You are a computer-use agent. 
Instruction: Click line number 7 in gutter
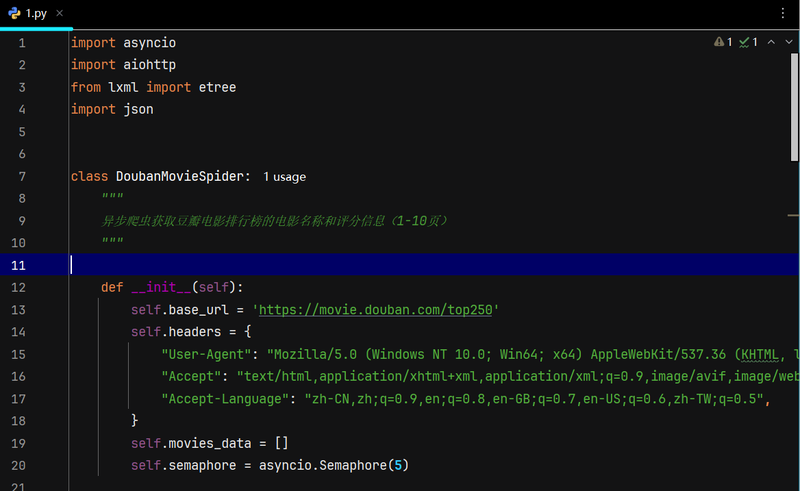coord(22,177)
